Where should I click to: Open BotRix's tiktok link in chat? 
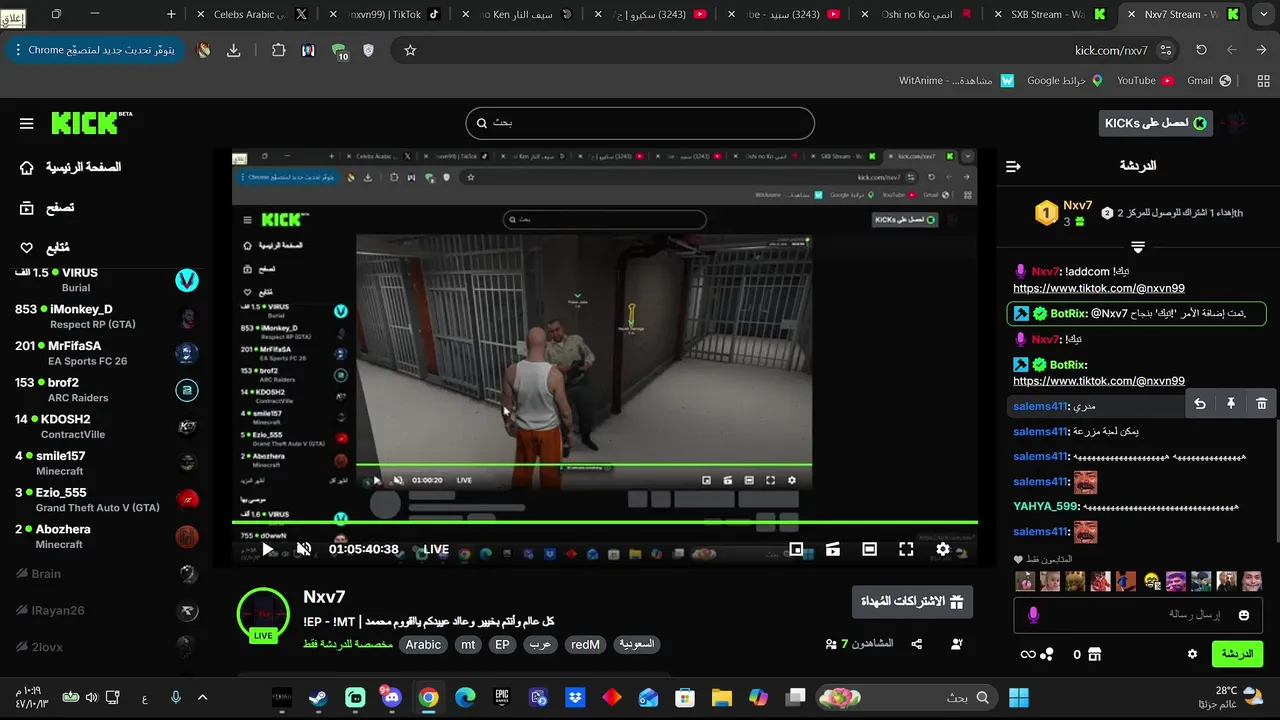point(1099,381)
